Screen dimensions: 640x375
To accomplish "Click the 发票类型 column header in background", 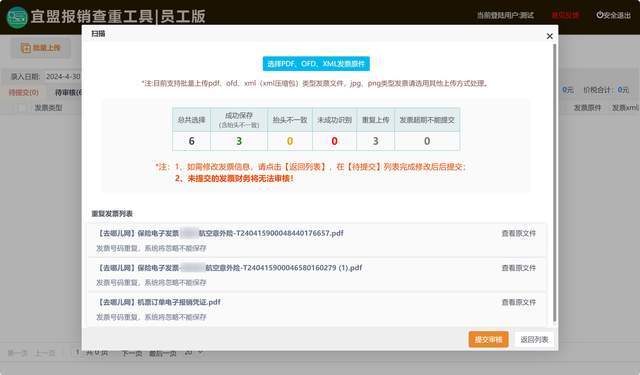I will point(48,108).
